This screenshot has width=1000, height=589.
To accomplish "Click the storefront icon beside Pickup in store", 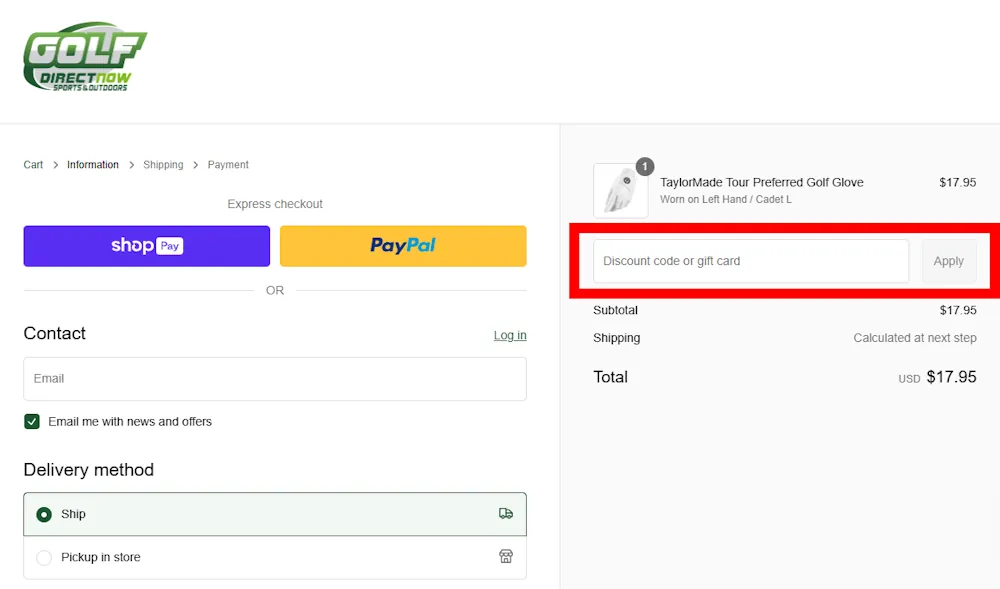I will [506, 557].
